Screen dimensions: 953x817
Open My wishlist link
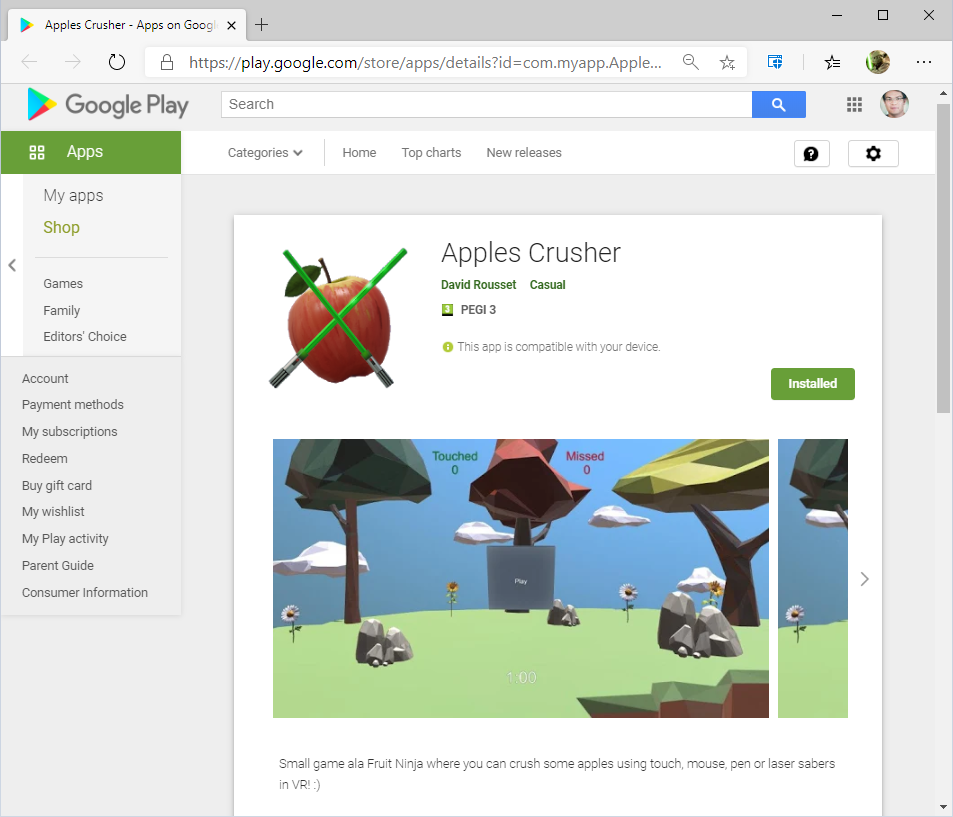[53, 512]
